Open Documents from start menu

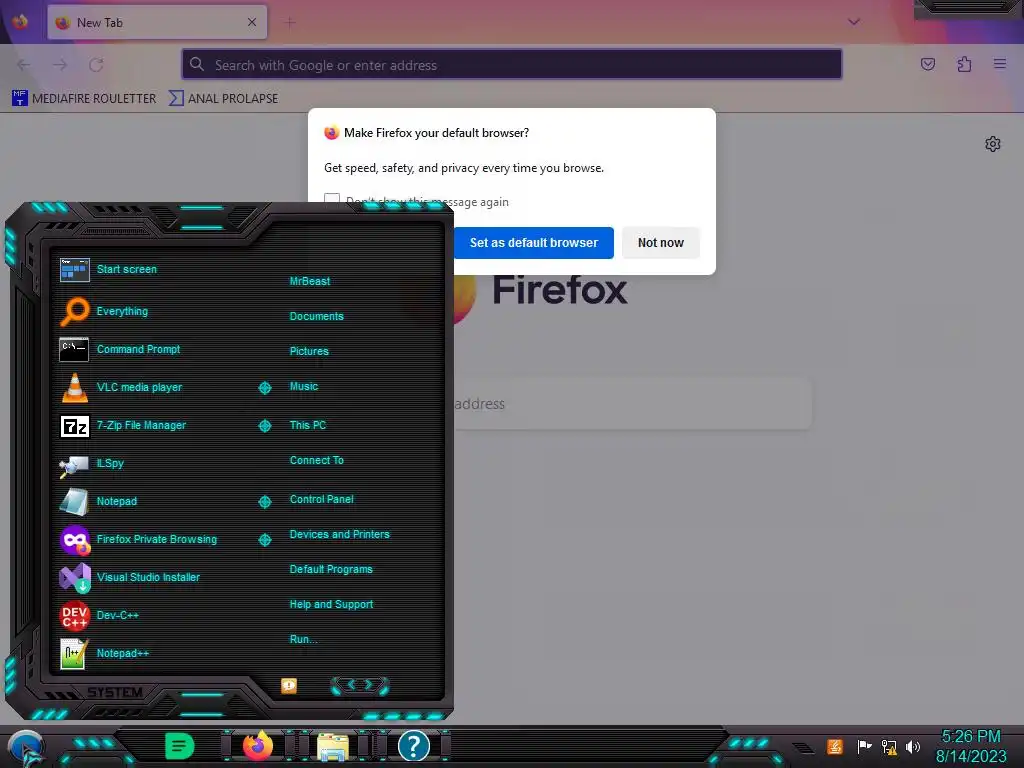pos(316,316)
